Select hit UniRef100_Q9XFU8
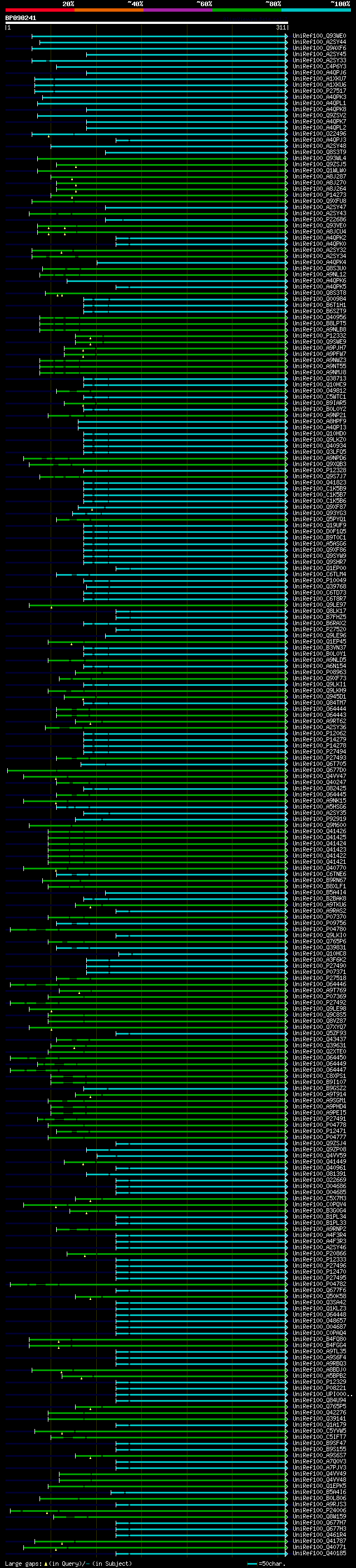Screen dimensions: 356x1568 coord(319,201)
